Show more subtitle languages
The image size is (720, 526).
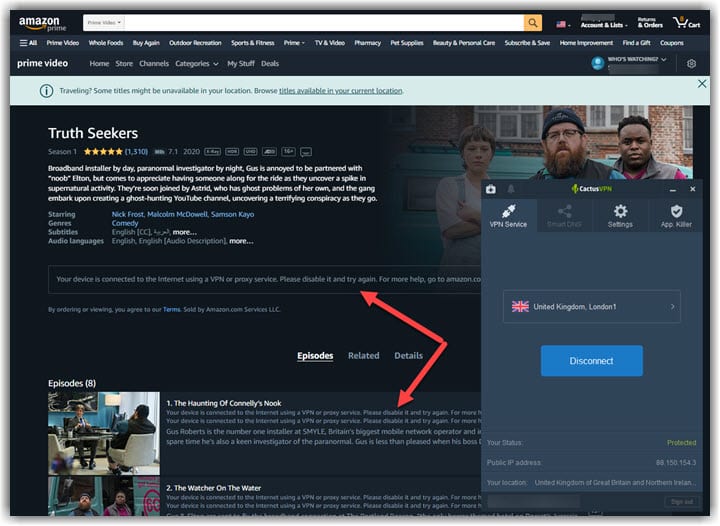coord(185,232)
